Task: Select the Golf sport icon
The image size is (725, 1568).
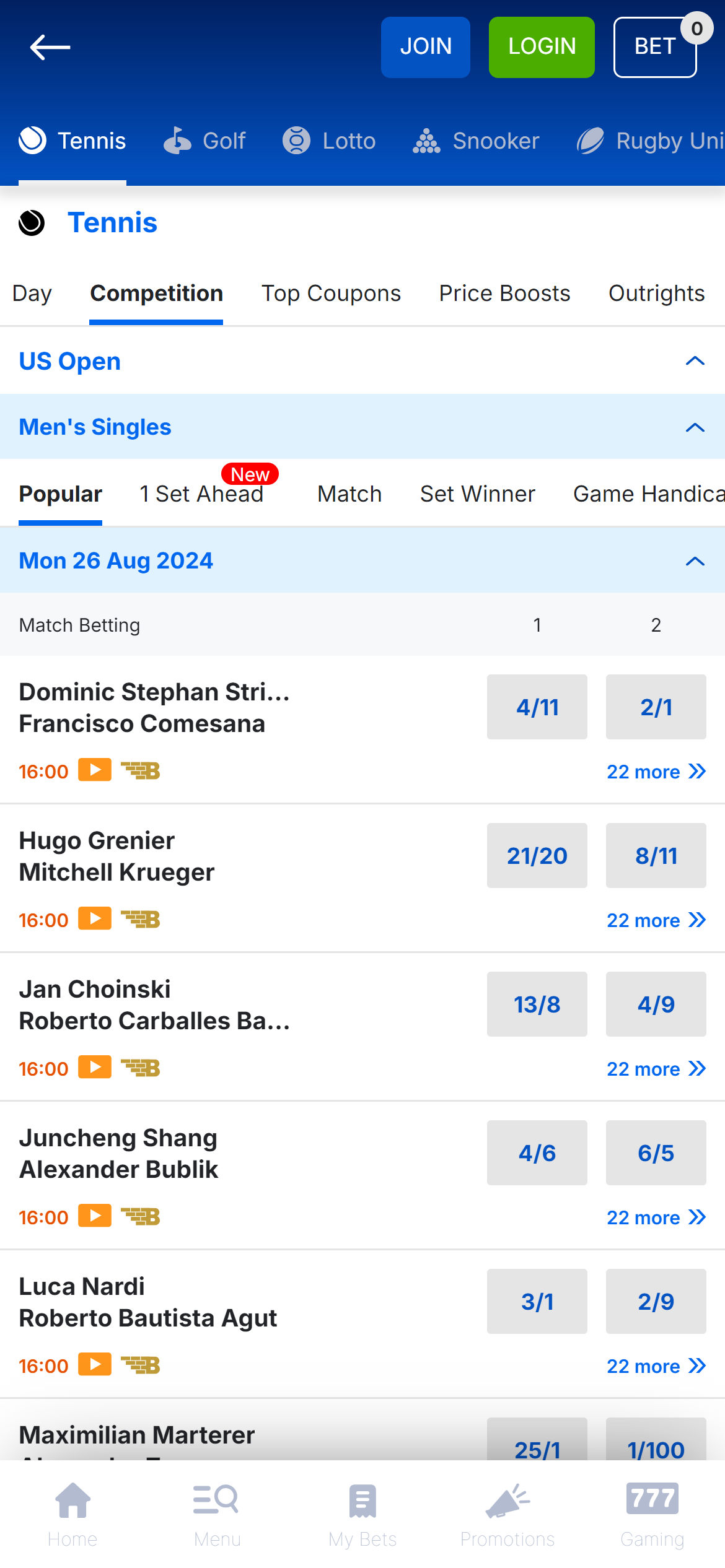Action: [x=177, y=141]
